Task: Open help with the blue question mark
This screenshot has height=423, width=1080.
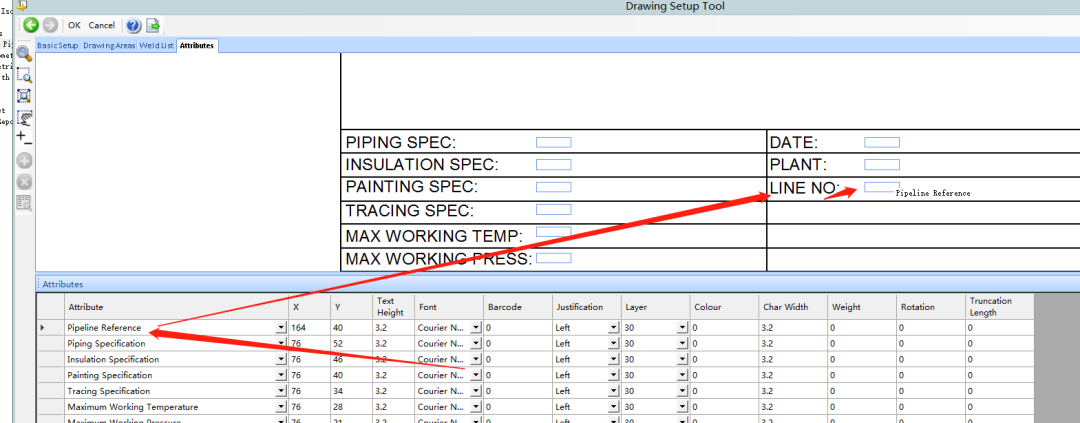Action: 134,25
